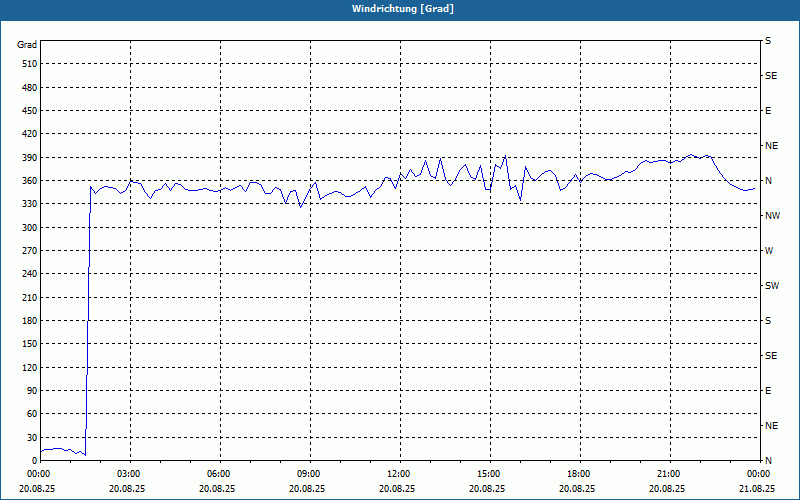Click the '00:00' time label above 20.08.25
The image size is (800, 500).
[x=37, y=474]
